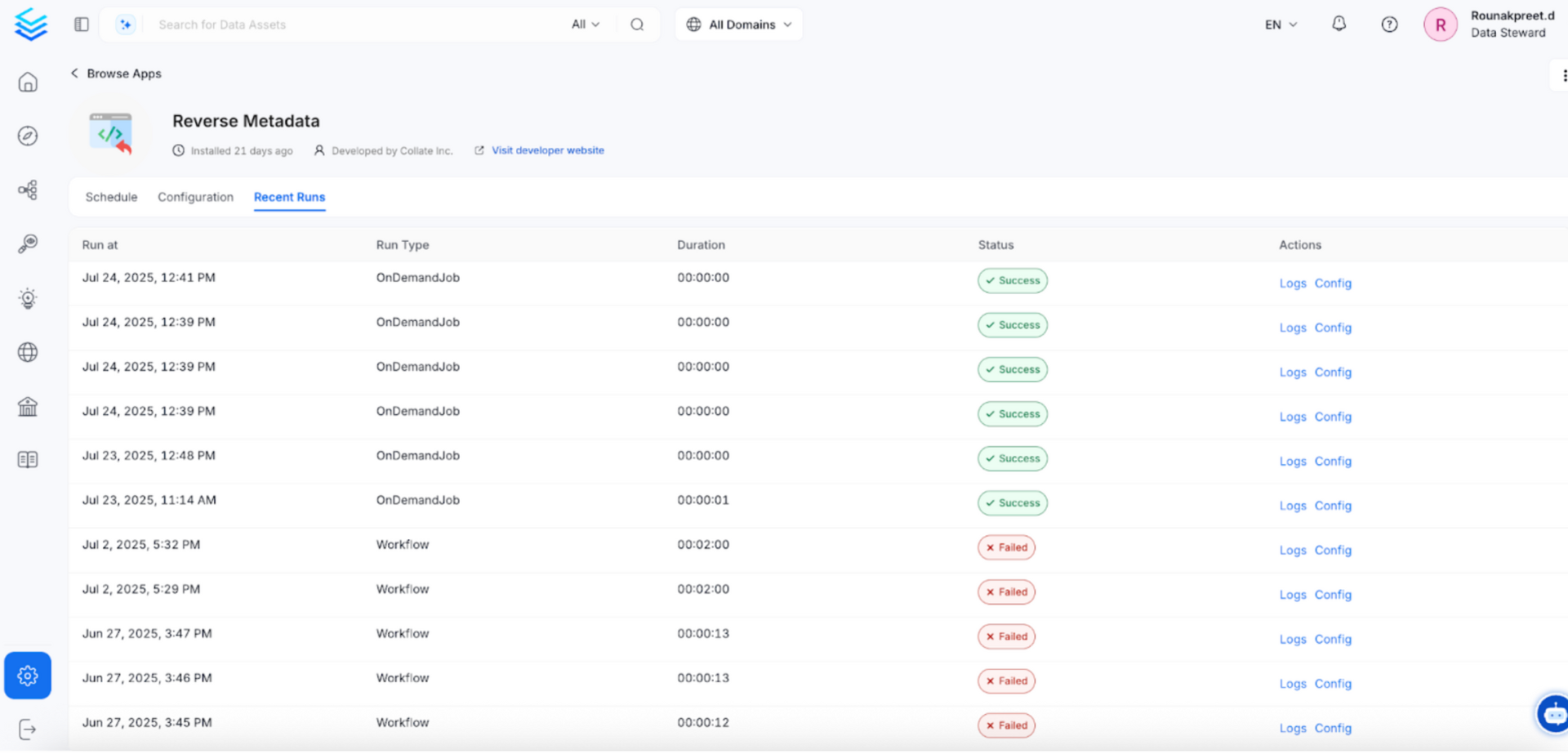This screenshot has width=1568, height=754.
Task: Open the Domains globe sidebar icon
Action: [x=28, y=352]
